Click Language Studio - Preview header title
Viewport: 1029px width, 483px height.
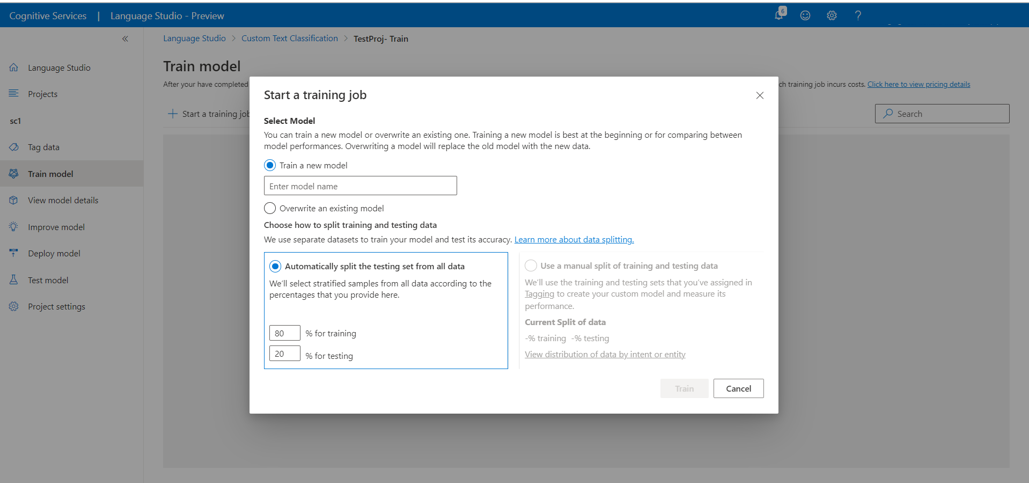point(167,16)
